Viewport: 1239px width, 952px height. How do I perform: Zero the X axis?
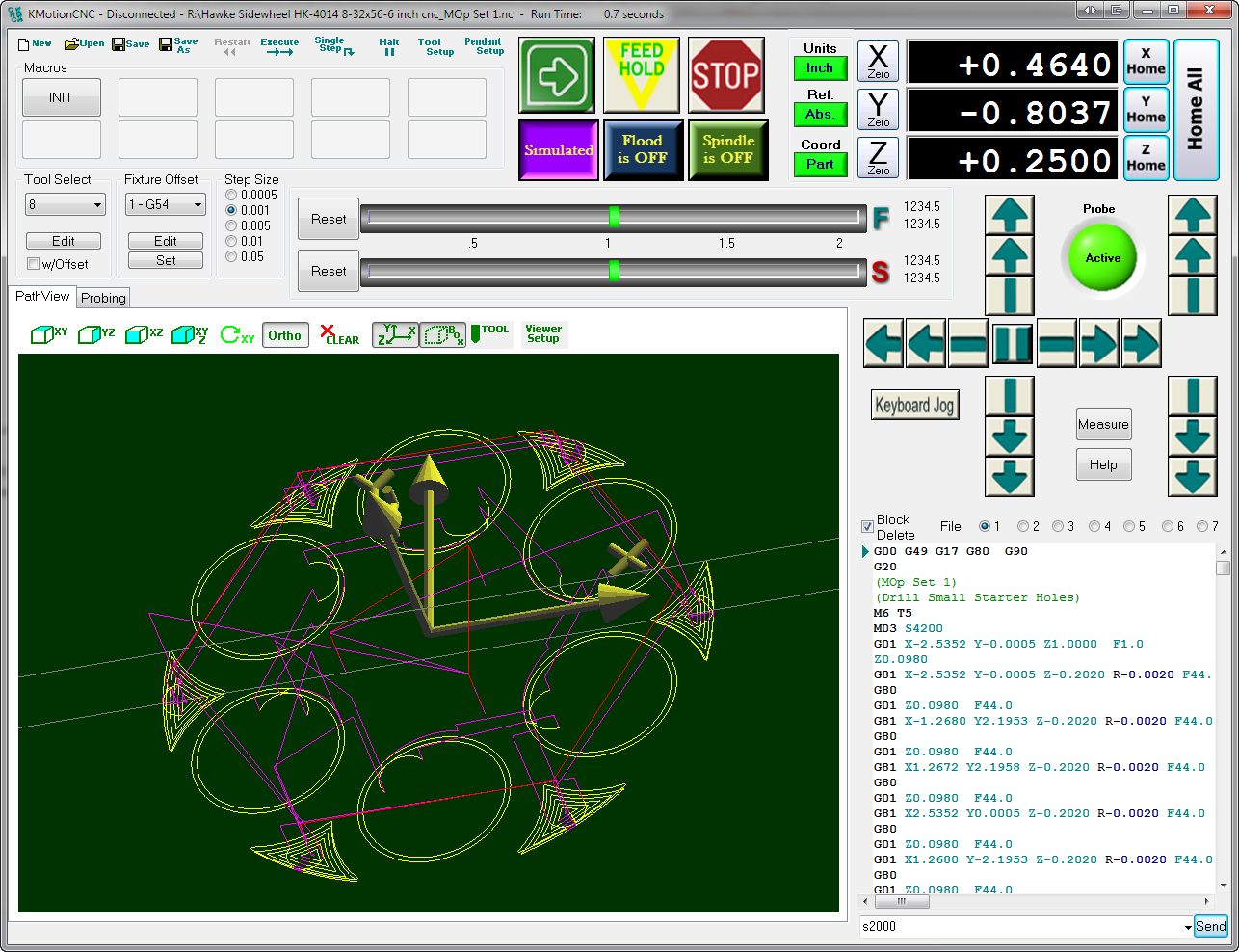(x=878, y=62)
